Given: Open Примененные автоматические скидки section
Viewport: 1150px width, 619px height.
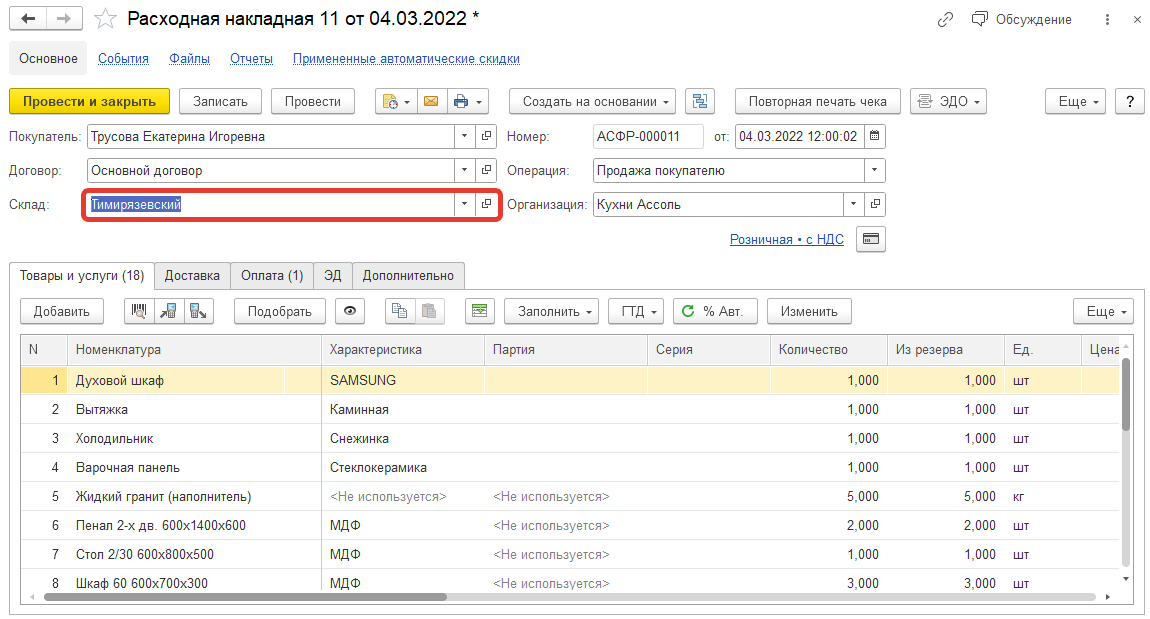Looking at the screenshot, I should point(406,59).
